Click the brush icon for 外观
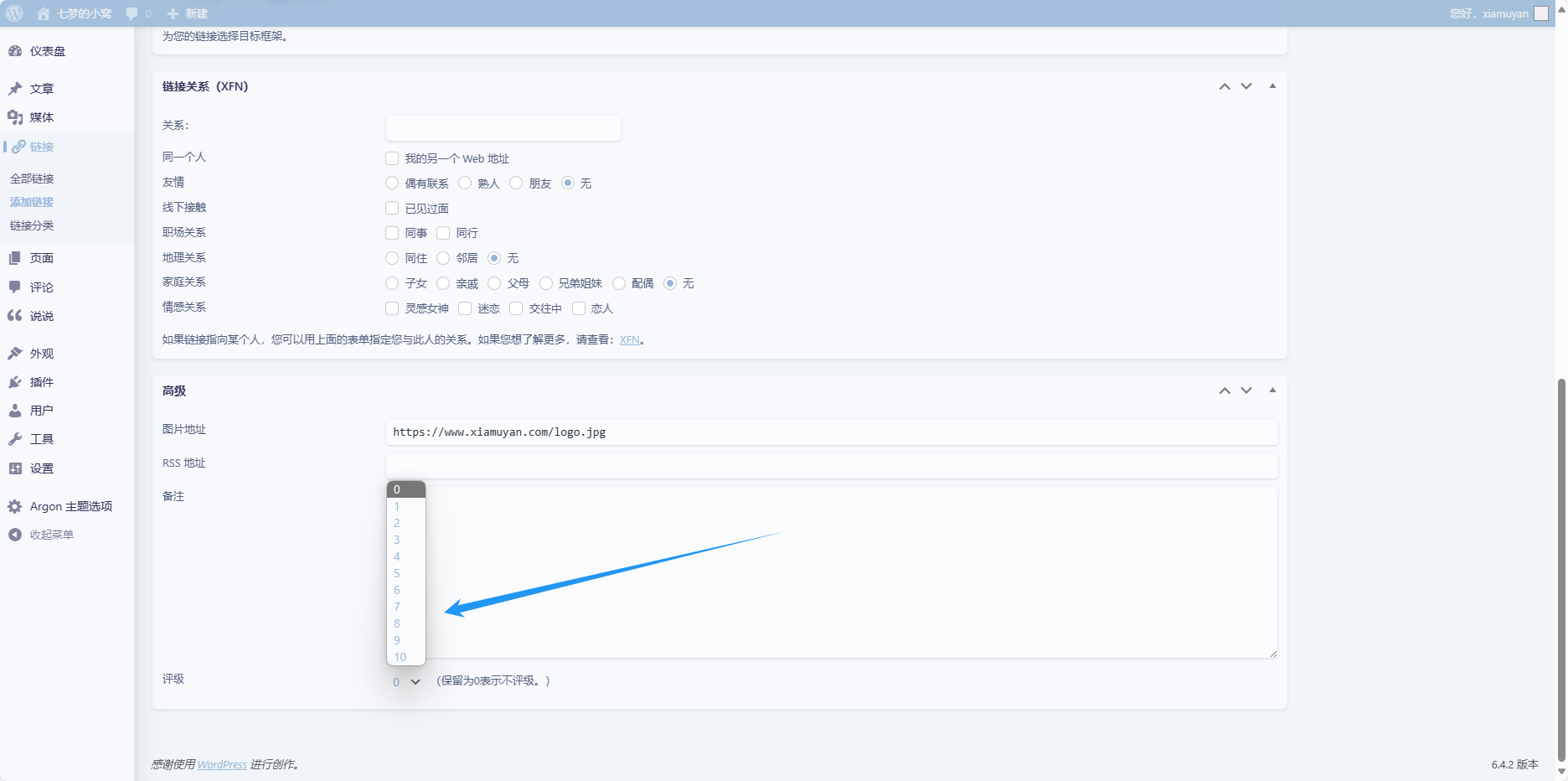This screenshot has width=1568, height=781. pyautogui.click(x=15, y=354)
